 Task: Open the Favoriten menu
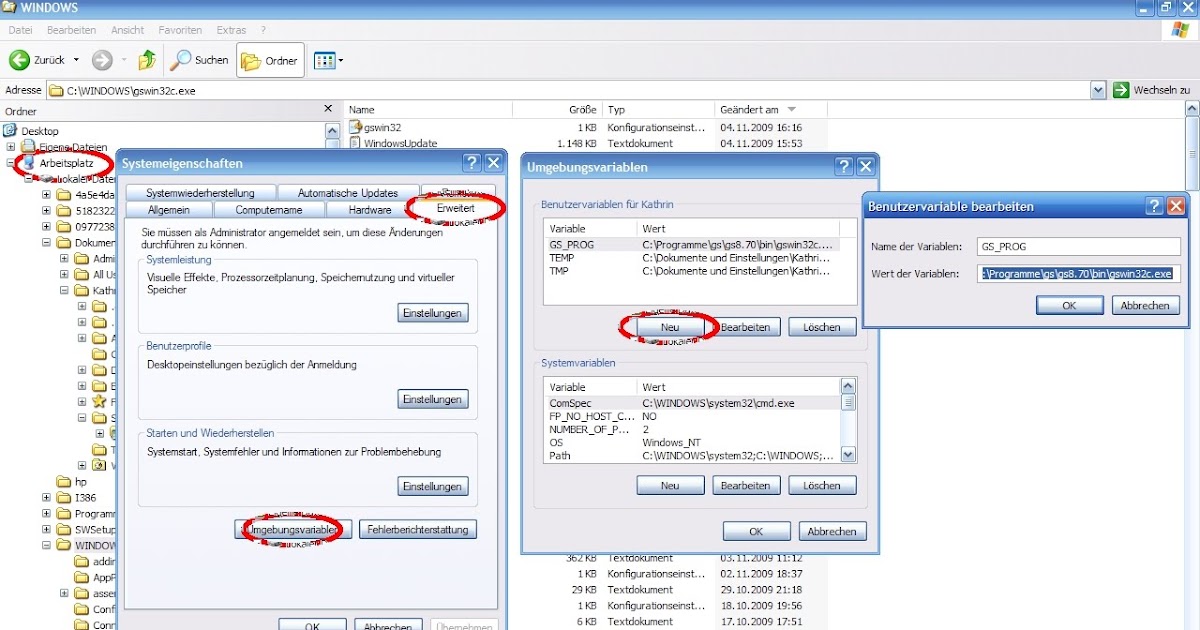[180, 30]
